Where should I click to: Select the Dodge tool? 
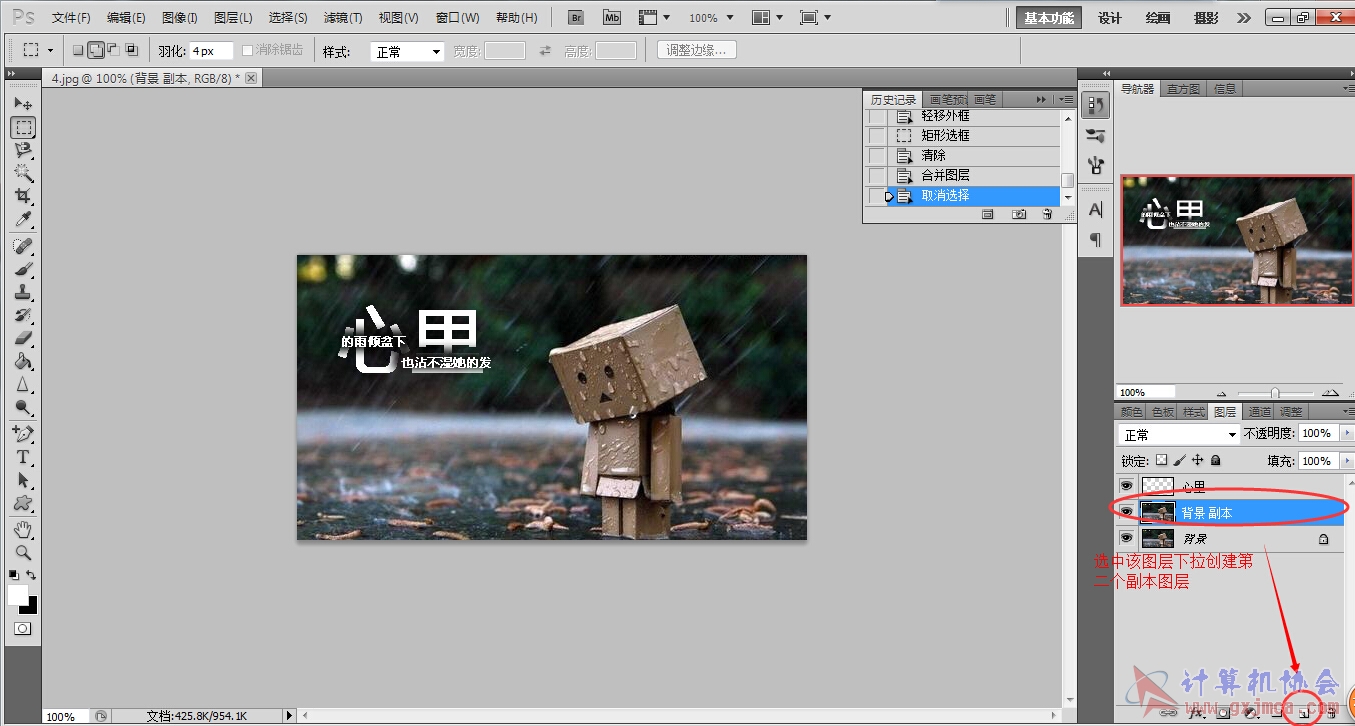(x=23, y=407)
